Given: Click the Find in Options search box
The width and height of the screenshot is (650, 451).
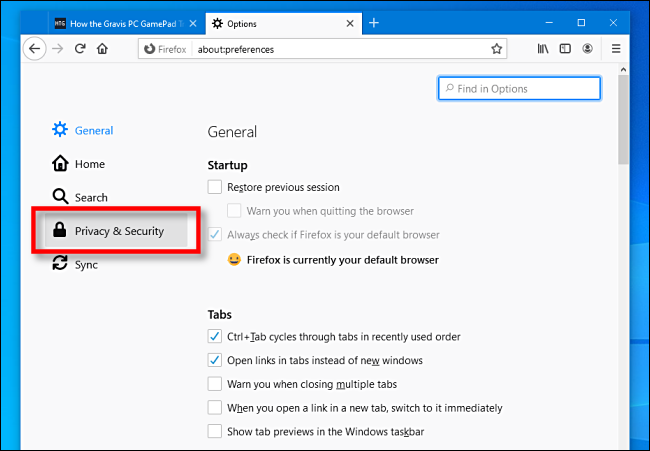Looking at the screenshot, I should pos(520,89).
